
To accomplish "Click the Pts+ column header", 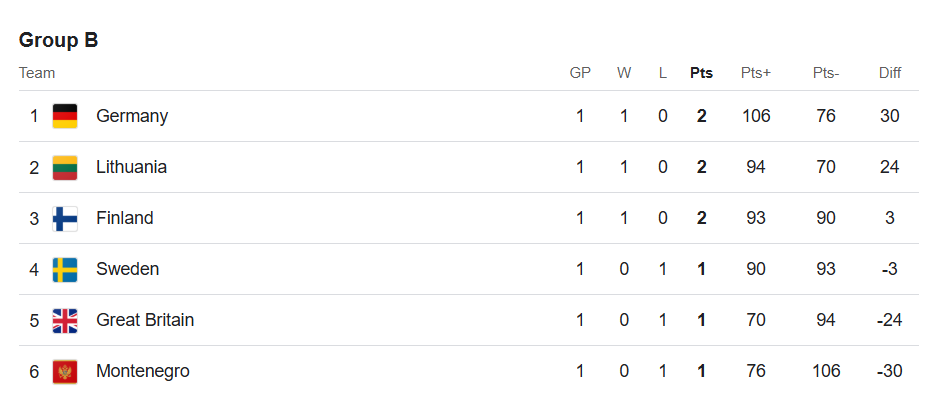I will (x=756, y=73).
